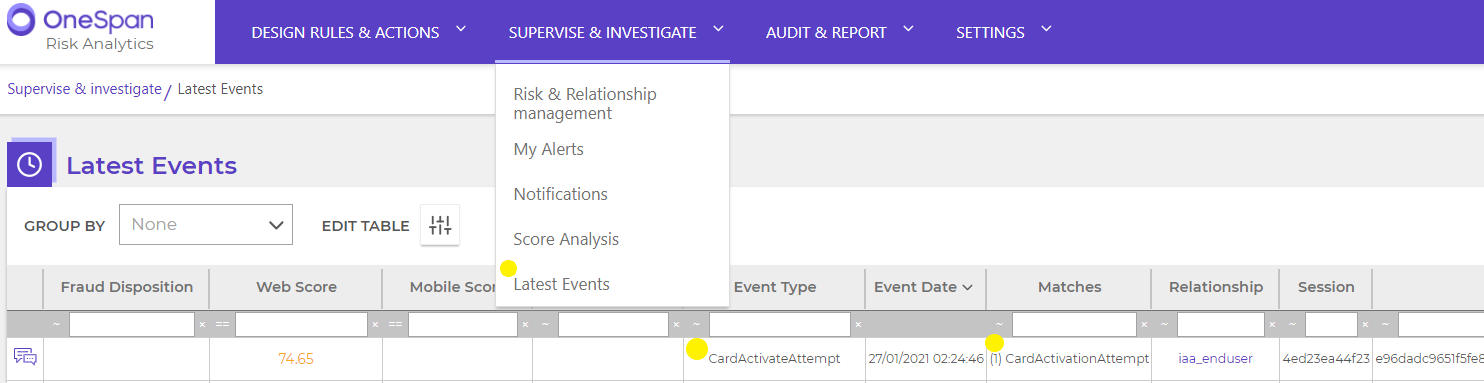Focus the Relationship filter input
The image size is (1484, 383).
pos(1221,325)
